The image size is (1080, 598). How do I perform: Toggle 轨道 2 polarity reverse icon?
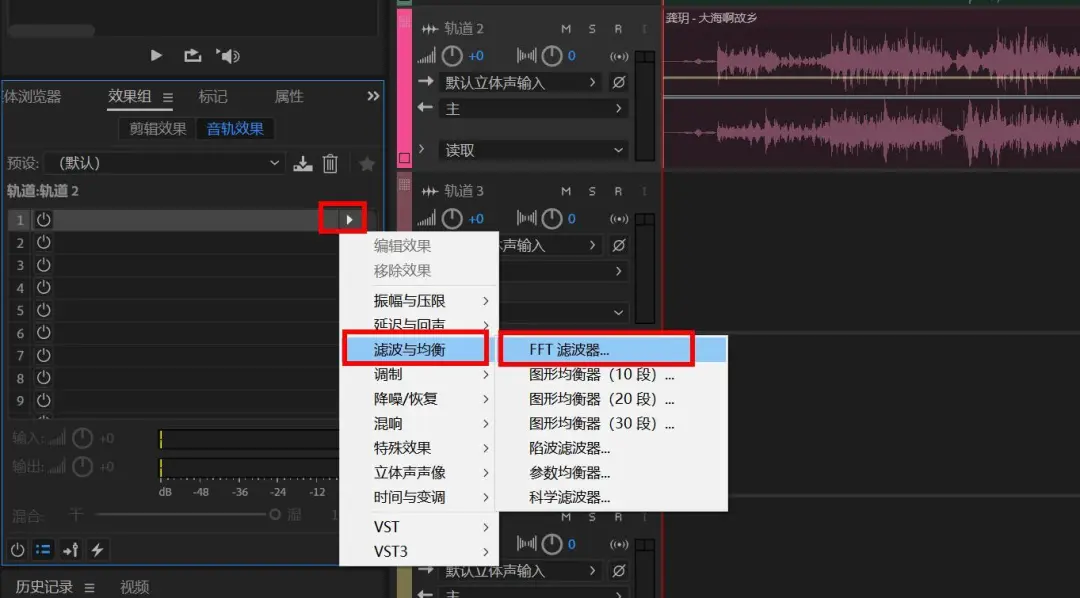619,83
